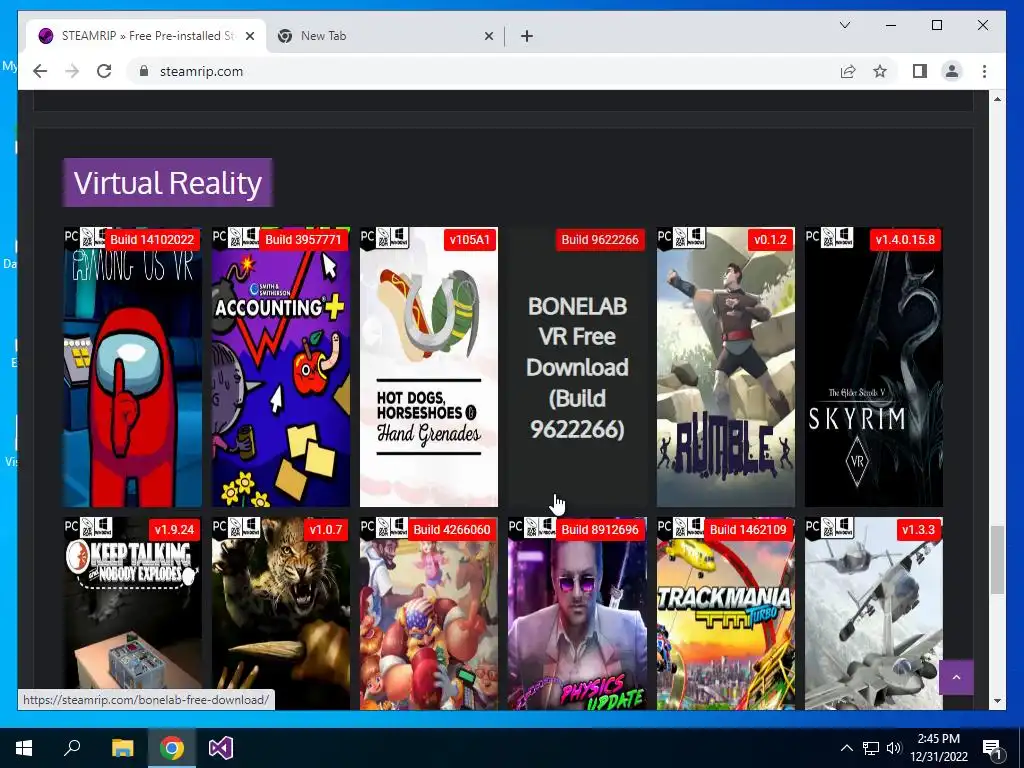The height and width of the screenshot is (768, 1024).
Task: Click the Build 8912696 version badge
Action: 600,530
